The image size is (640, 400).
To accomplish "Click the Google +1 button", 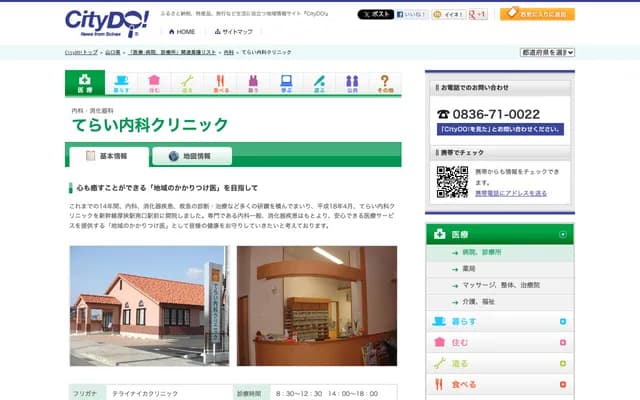I will pos(478,14).
